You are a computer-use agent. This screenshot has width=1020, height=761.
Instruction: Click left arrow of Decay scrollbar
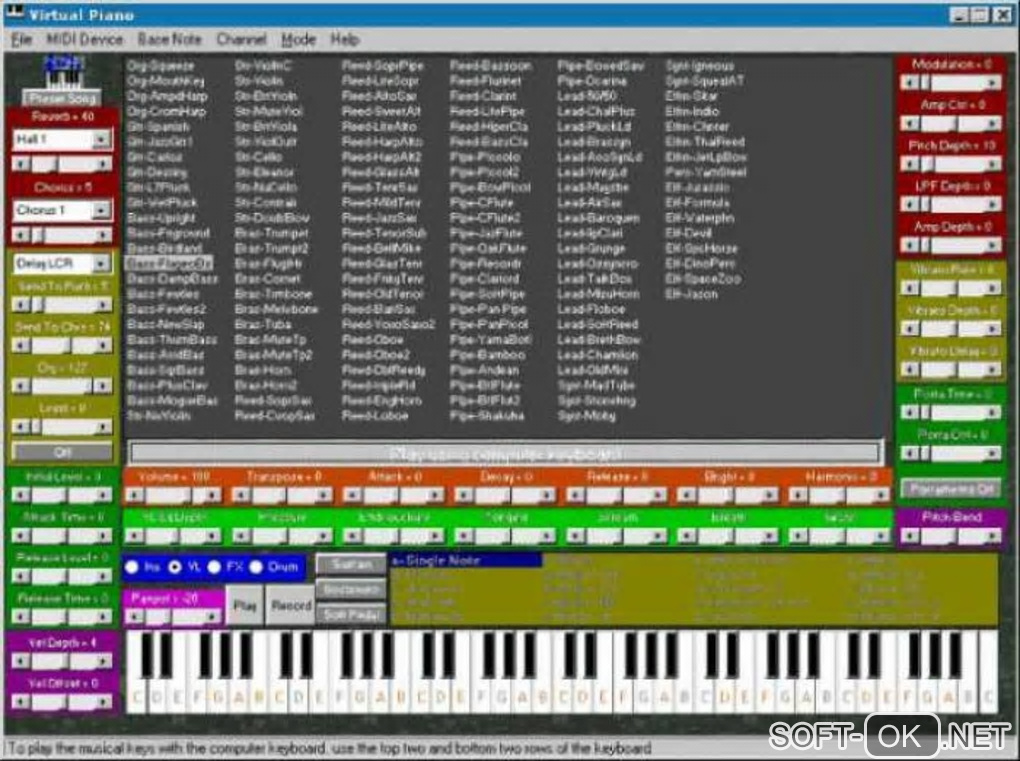coord(464,496)
